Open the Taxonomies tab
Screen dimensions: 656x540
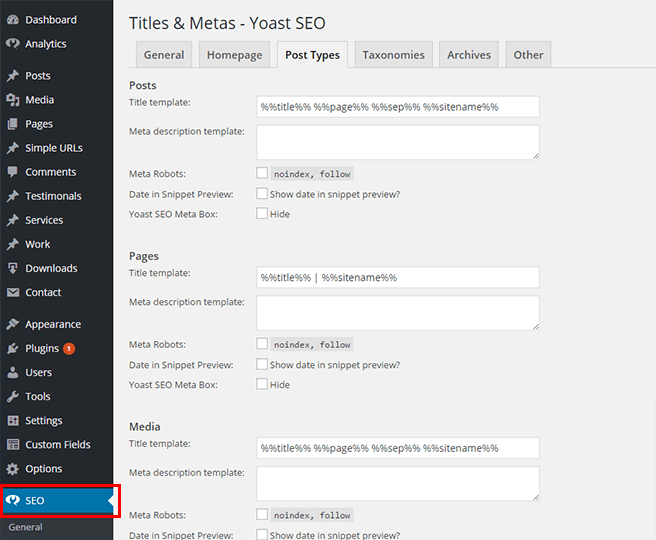[x=394, y=55]
